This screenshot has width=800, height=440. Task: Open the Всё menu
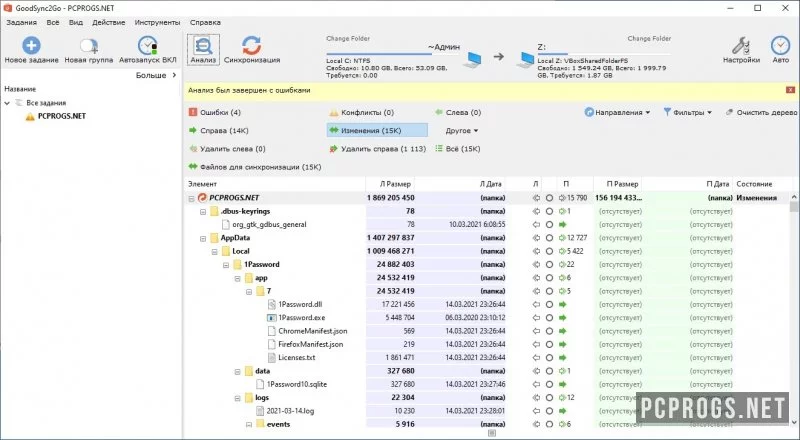53,22
